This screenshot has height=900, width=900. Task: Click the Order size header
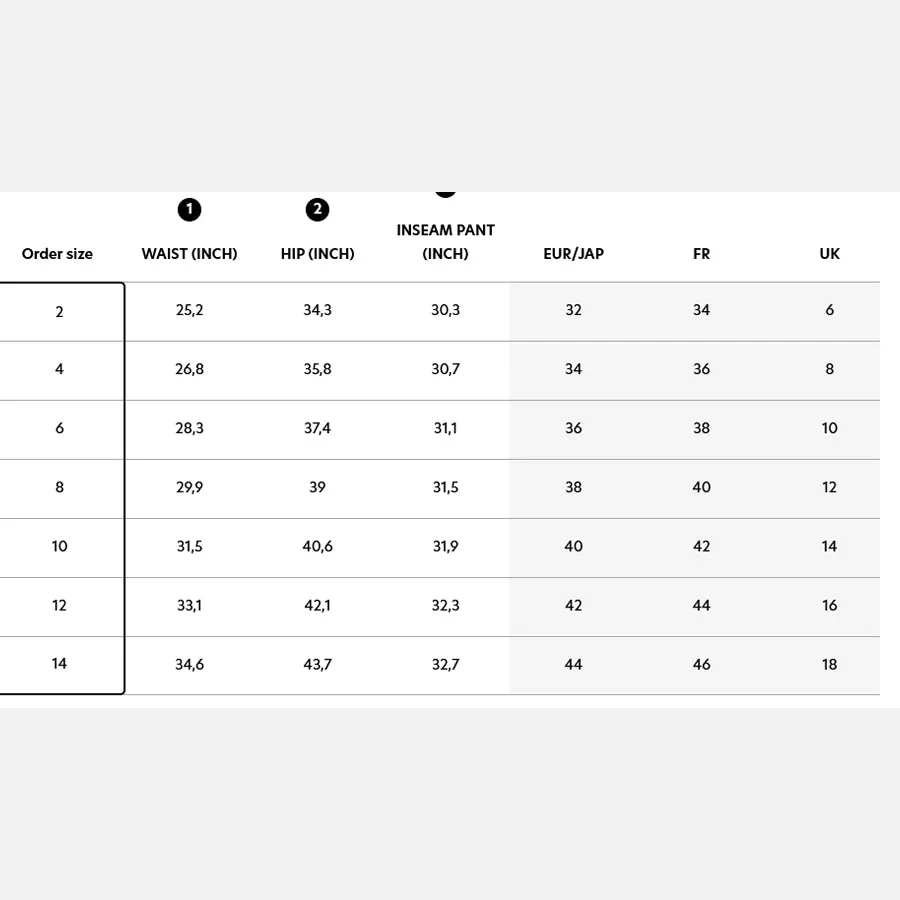[x=57, y=254]
